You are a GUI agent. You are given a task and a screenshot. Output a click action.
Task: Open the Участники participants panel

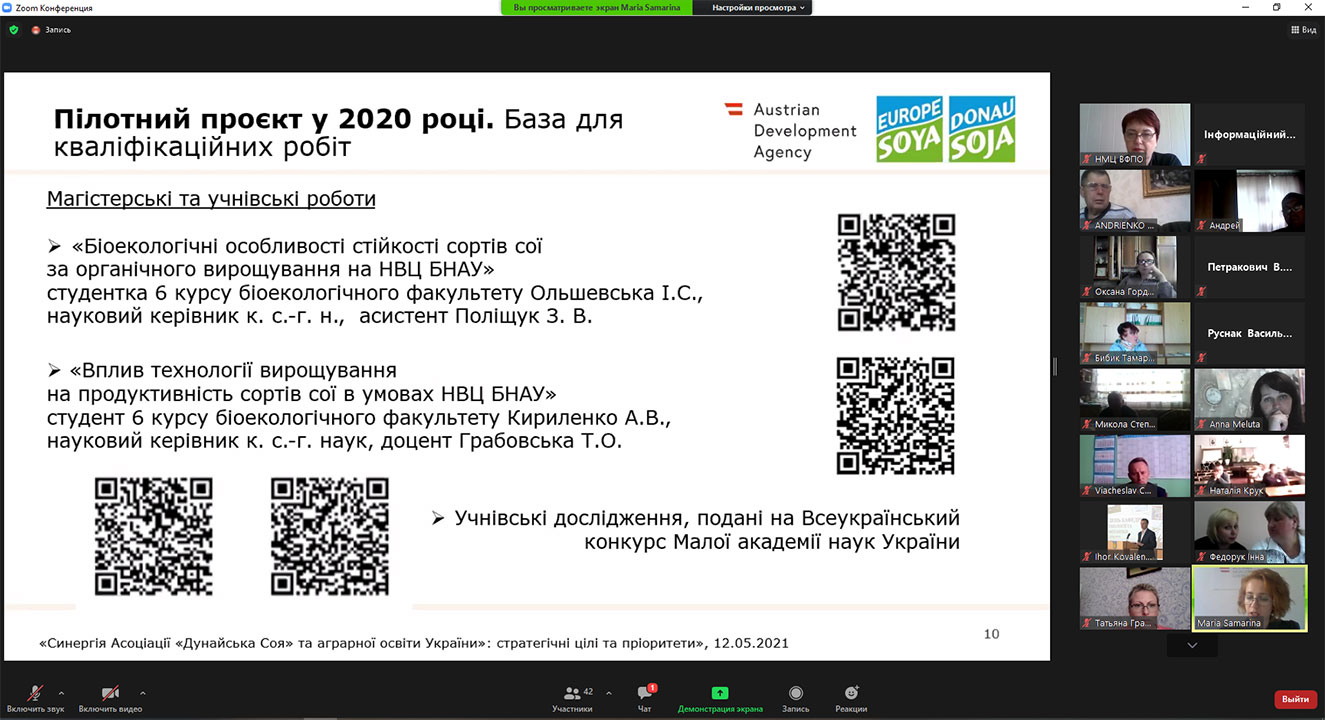pyautogui.click(x=572, y=698)
